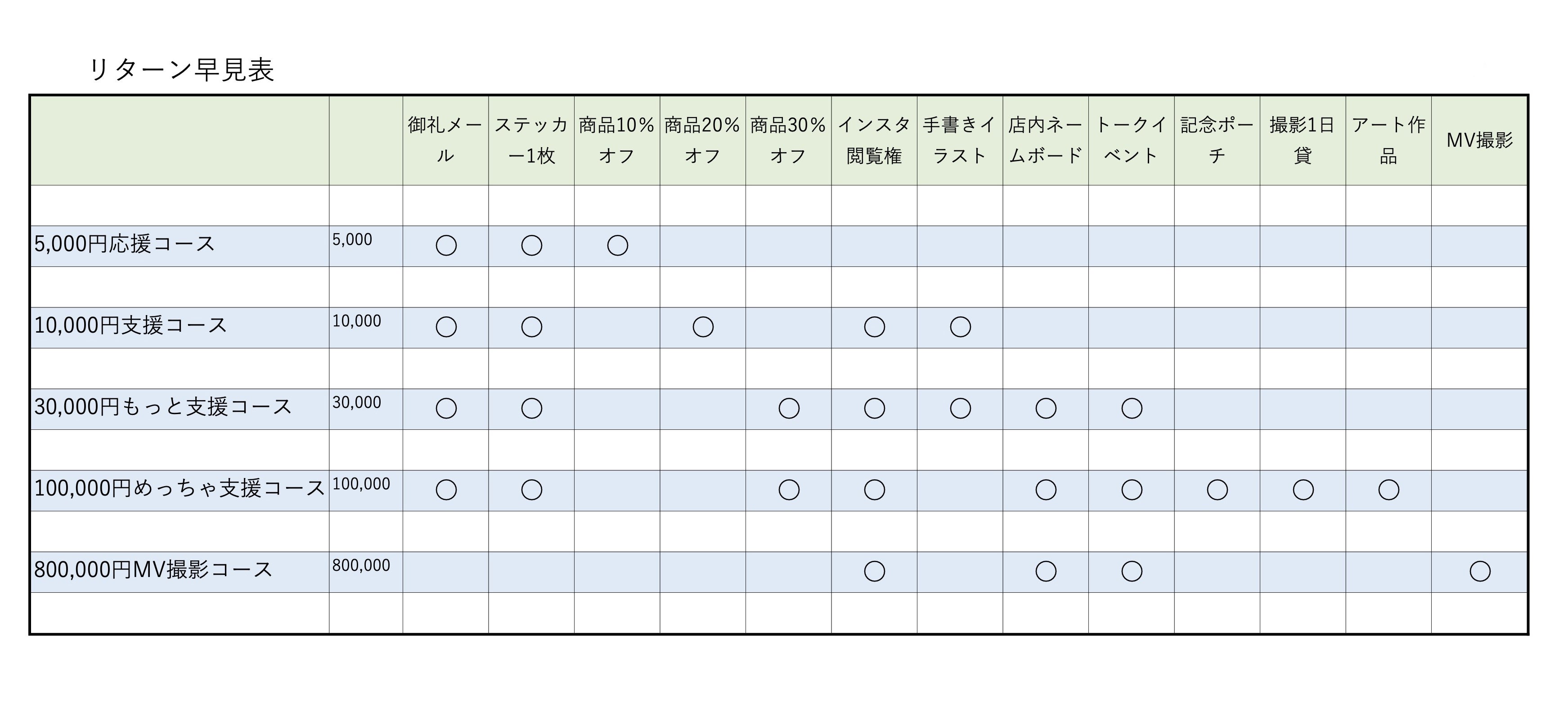1568x708 pixels.
Task: Select the 100,000円めっちゃ支援コース row label
Action: 180,488
